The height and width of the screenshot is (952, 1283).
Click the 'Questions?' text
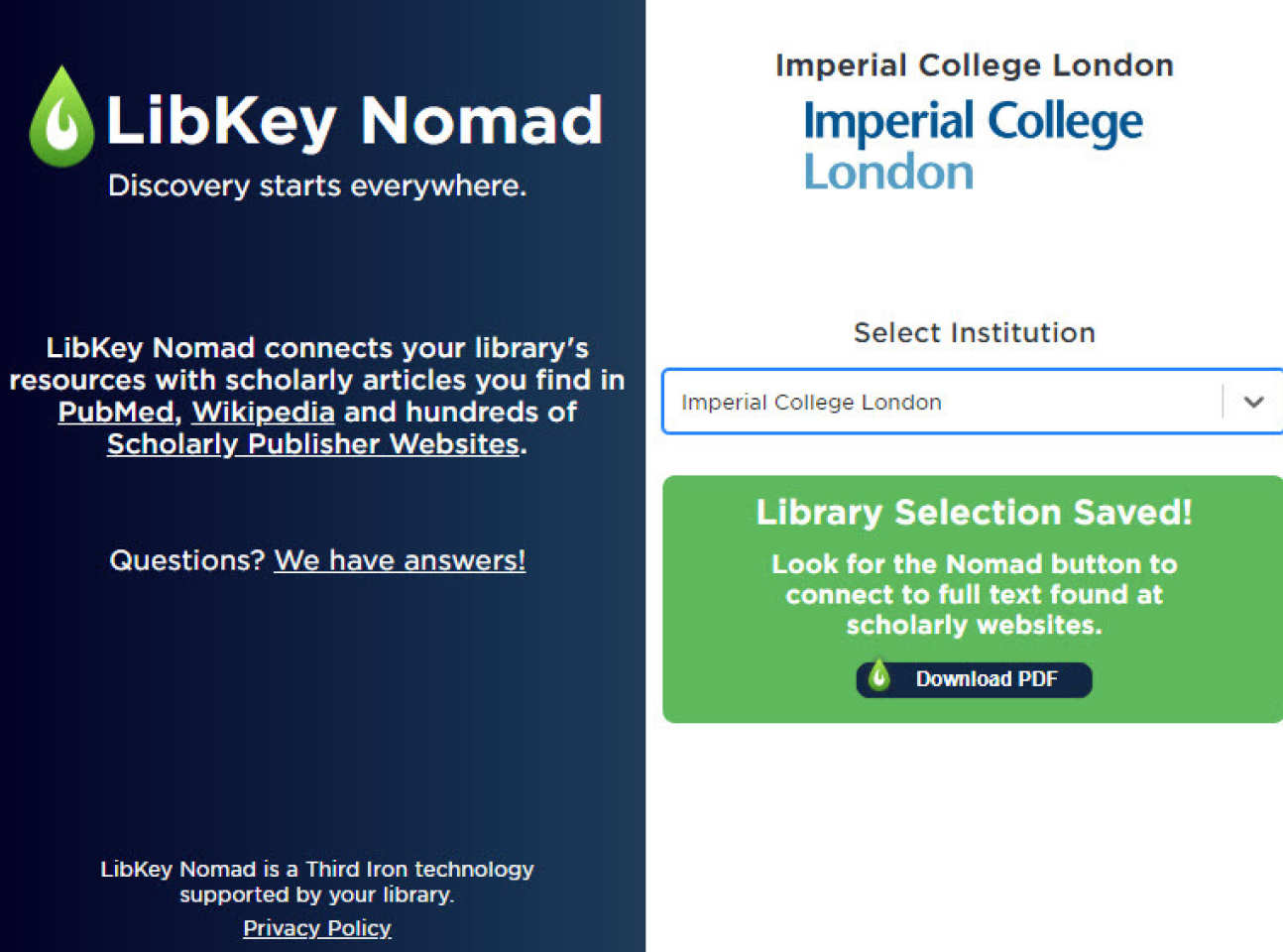(x=186, y=560)
